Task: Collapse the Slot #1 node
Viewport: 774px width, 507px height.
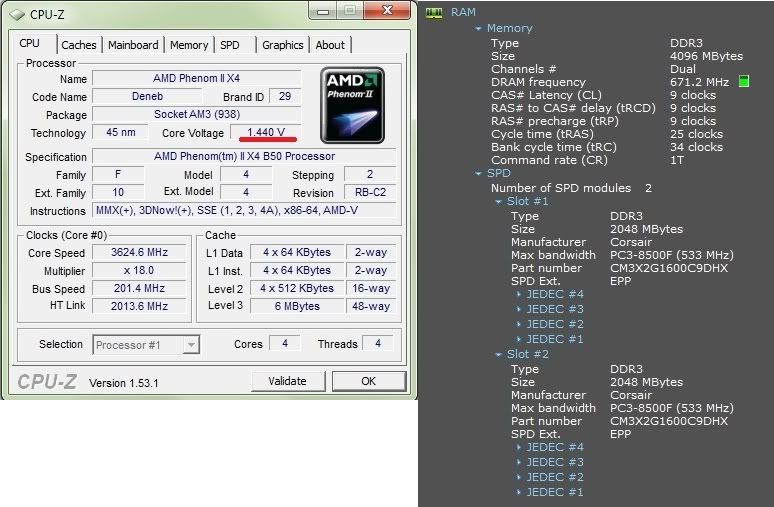Action: pyautogui.click(x=498, y=201)
